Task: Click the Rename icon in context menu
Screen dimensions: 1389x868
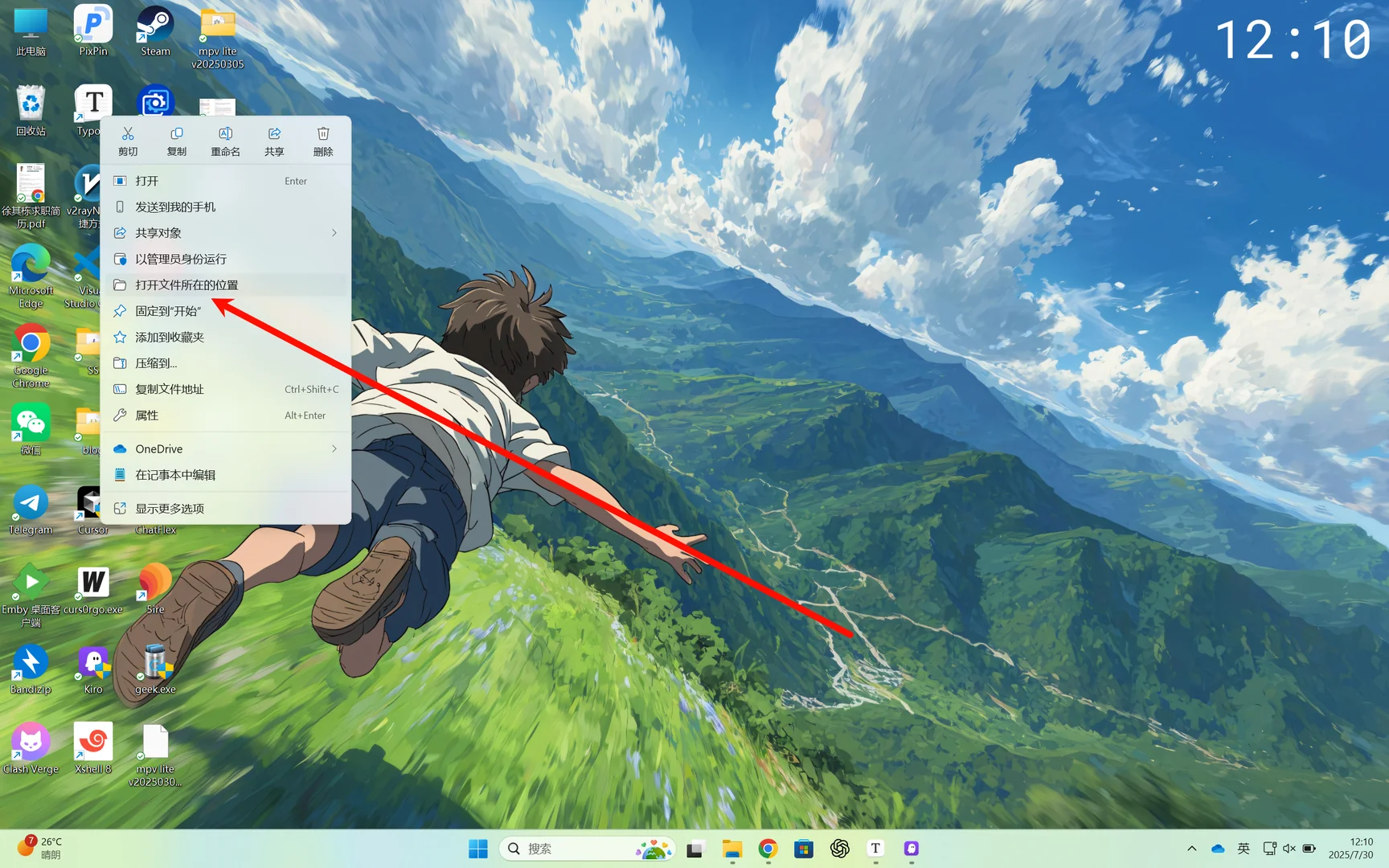Action: 226,141
